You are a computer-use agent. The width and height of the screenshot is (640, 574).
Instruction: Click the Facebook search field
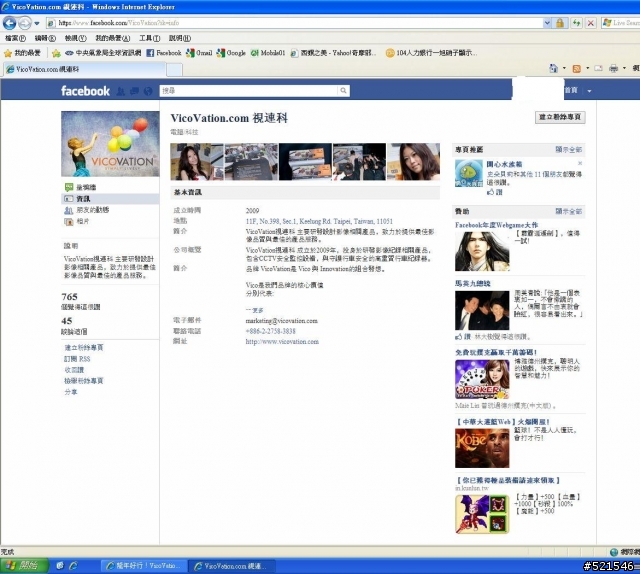click(x=249, y=91)
